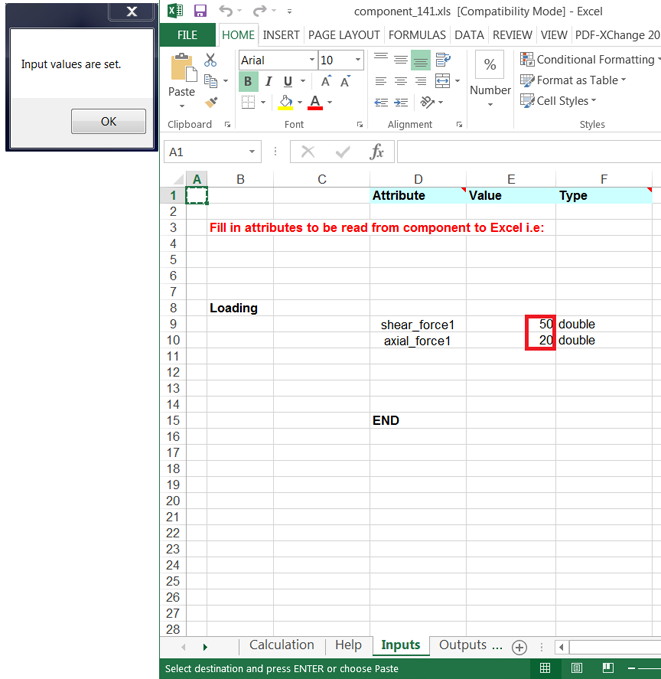The image size is (661, 679).
Task: Toggle middle vertical align
Action: tap(401, 59)
